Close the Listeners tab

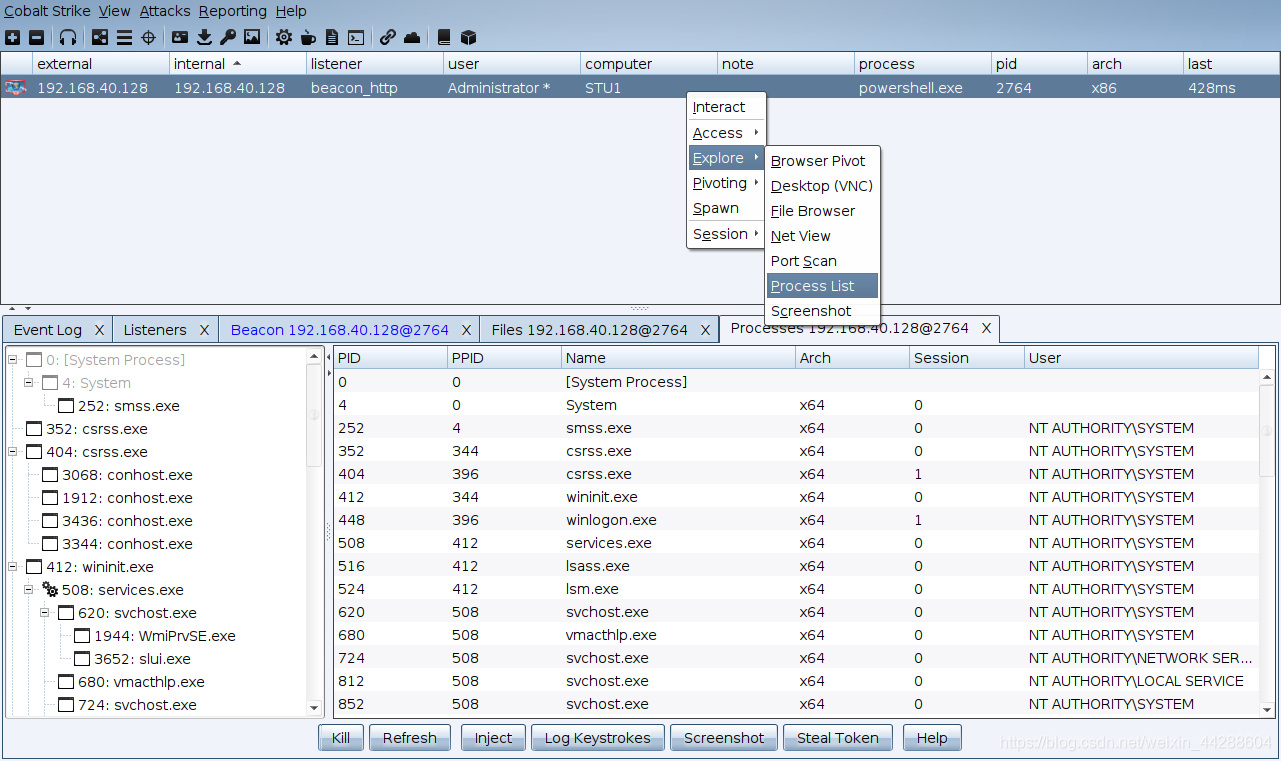(204, 330)
